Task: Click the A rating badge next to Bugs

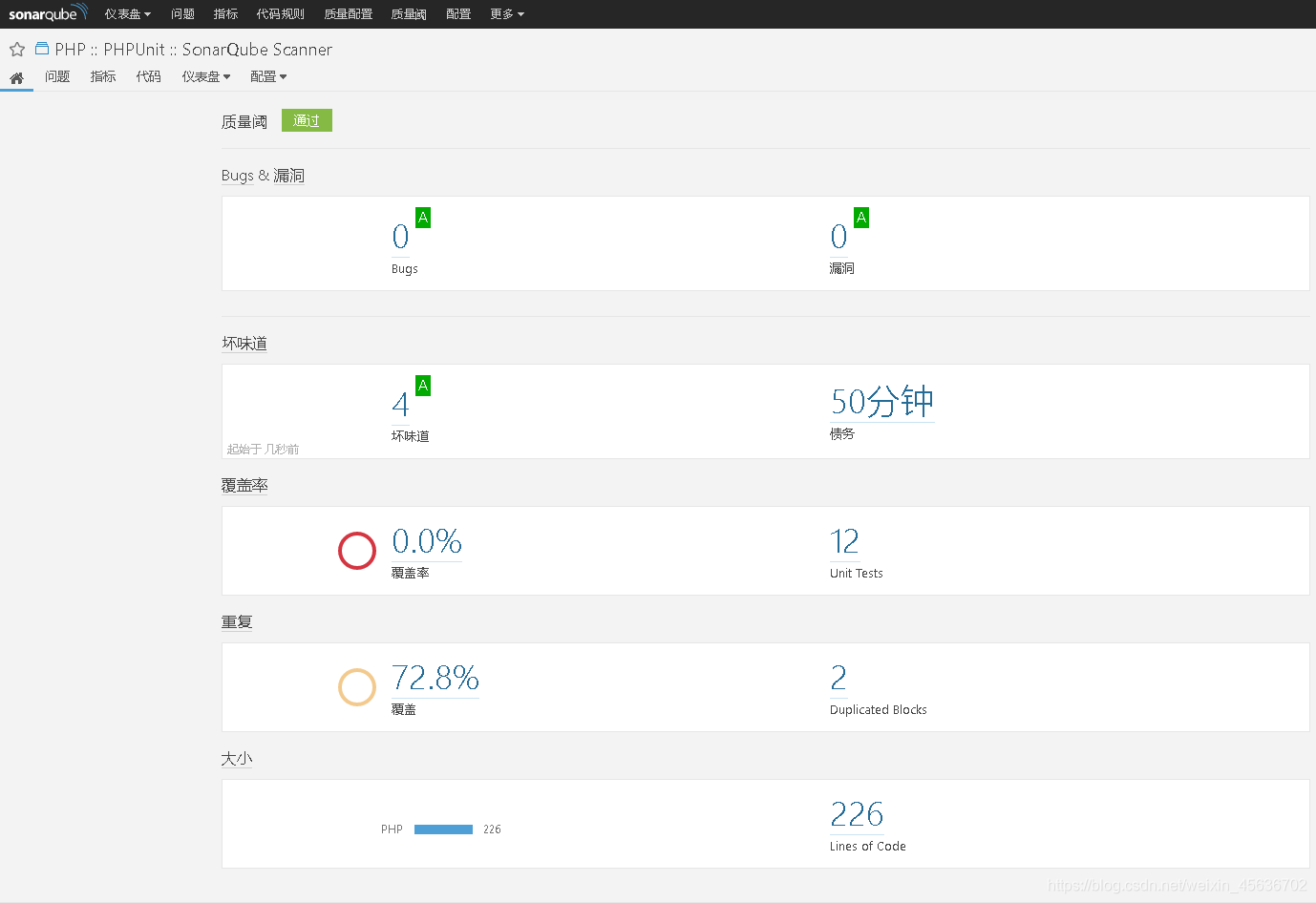Action: [x=421, y=218]
